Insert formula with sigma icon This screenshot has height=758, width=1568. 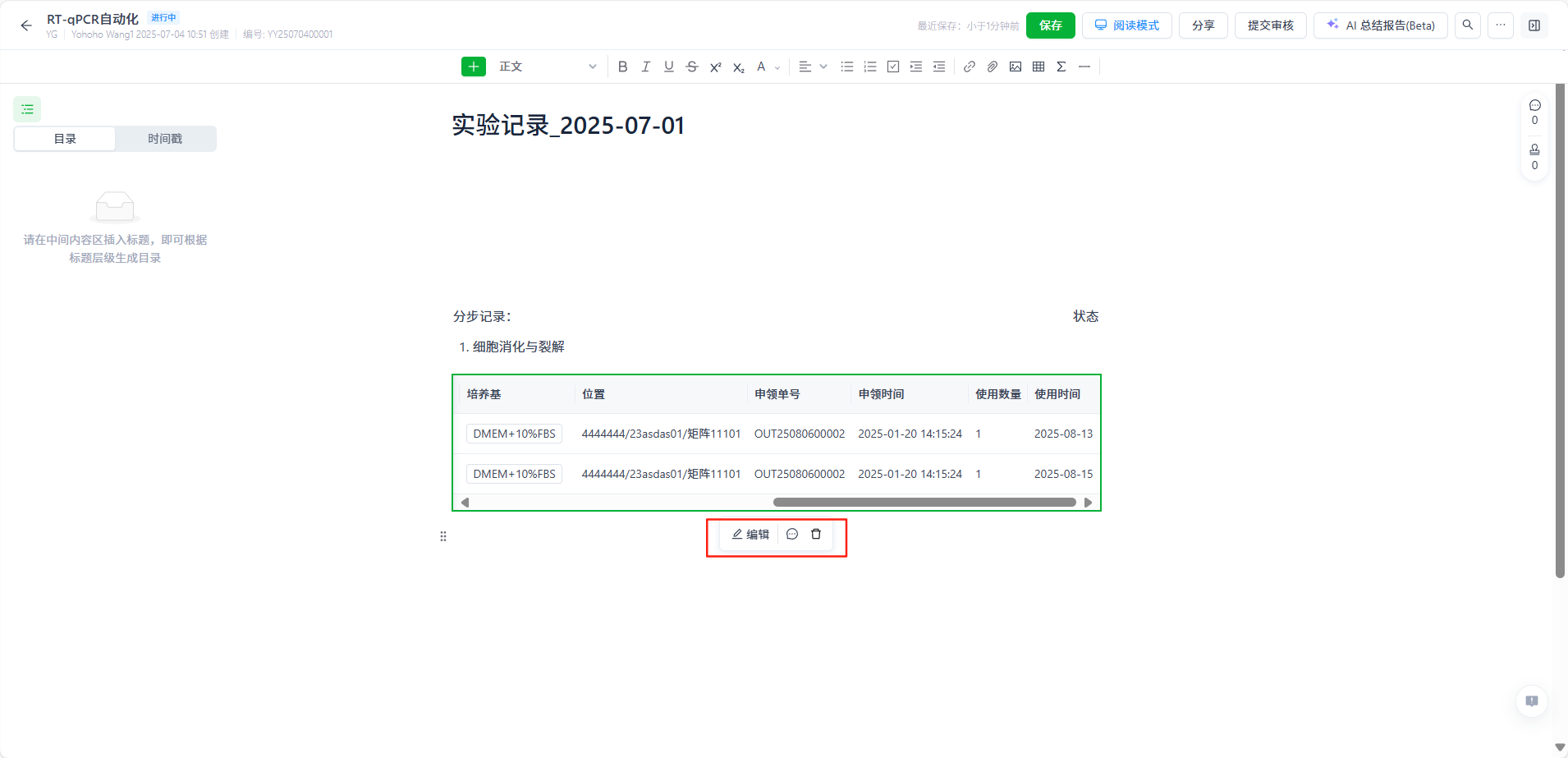point(1061,67)
